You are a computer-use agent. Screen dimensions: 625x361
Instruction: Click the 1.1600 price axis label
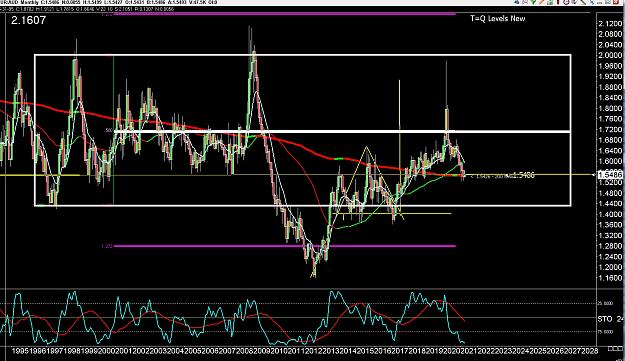(x=610, y=278)
